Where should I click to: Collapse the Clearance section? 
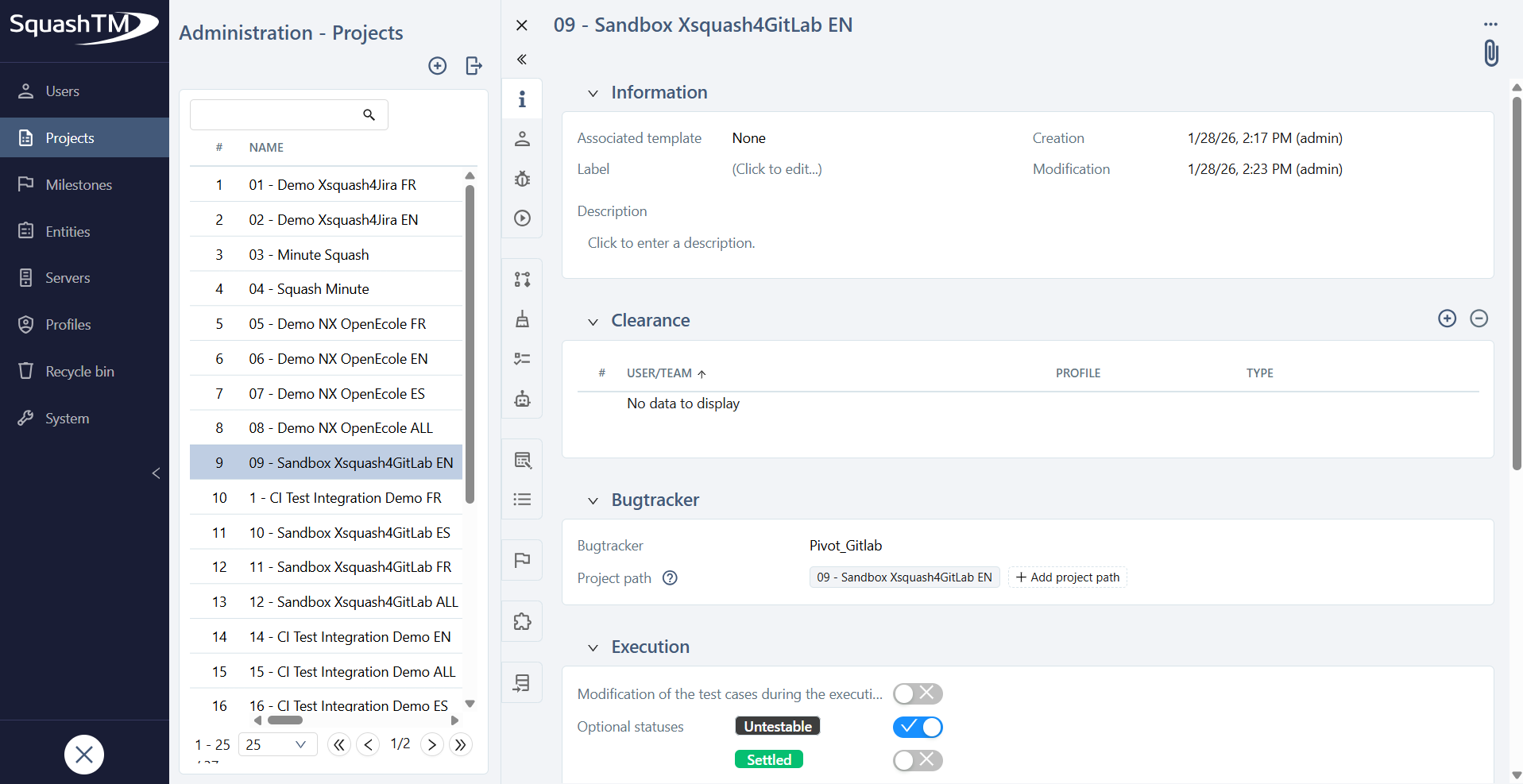tap(593, 321)
